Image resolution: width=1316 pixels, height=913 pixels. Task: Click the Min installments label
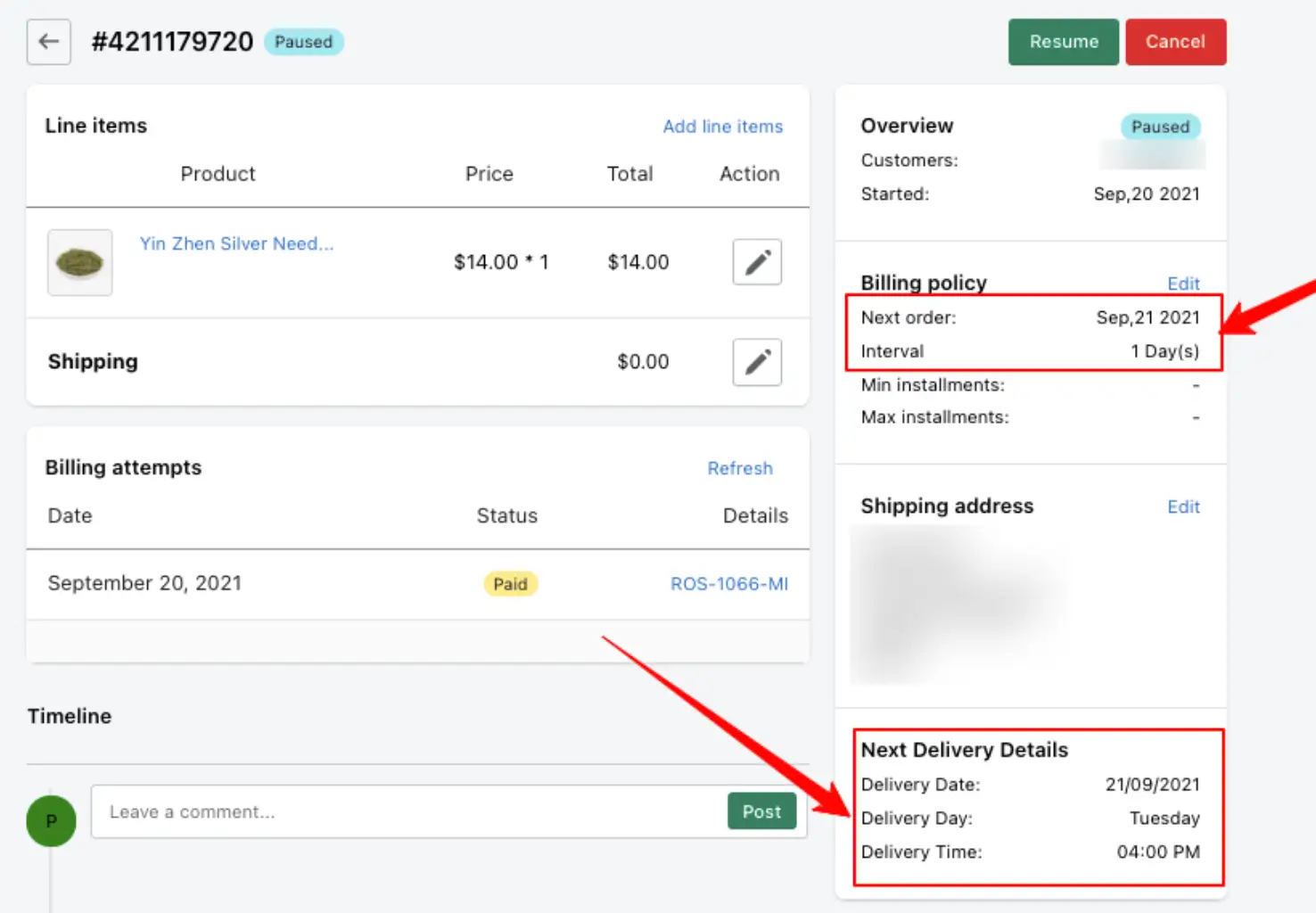click(x=933, y=385)
